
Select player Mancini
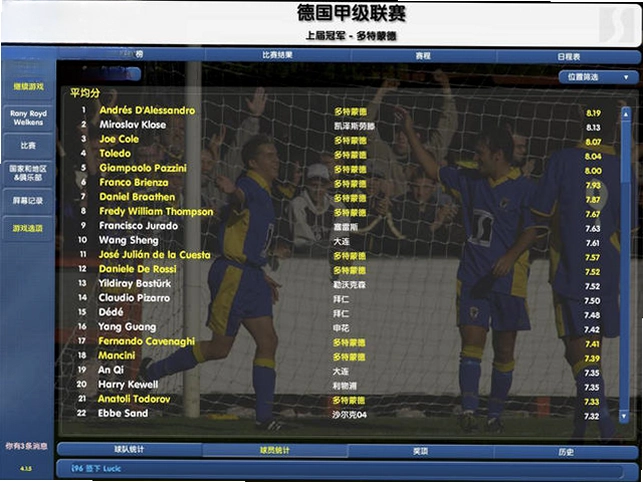pyautogui.click(x=116, y=356)
